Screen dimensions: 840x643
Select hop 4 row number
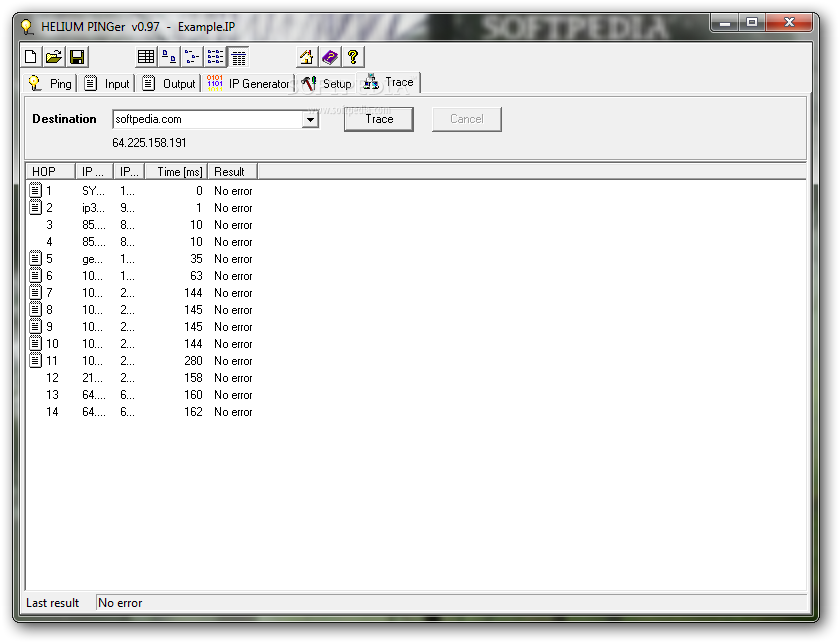click(x=49, y=242)
